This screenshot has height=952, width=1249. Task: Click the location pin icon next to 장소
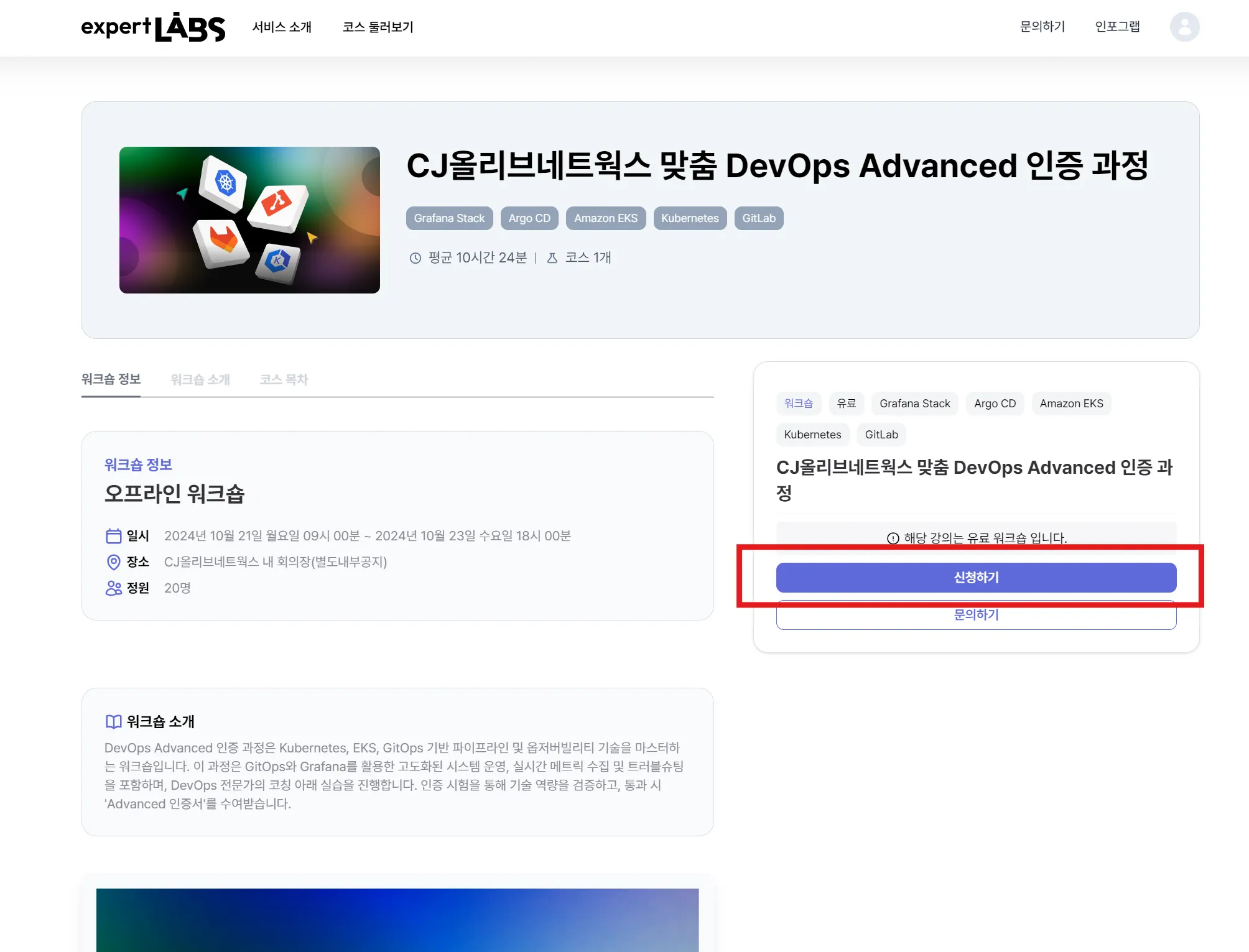tap(113, 562)
